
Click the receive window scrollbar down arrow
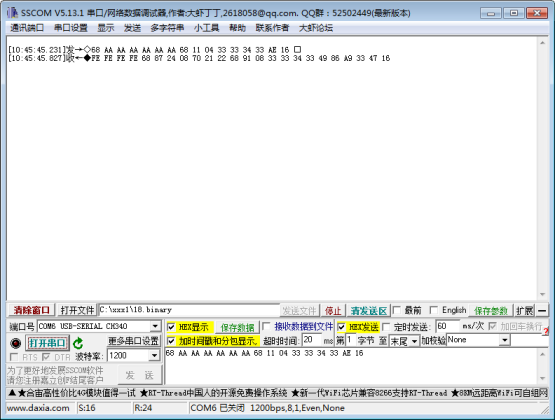pos(542,294)
